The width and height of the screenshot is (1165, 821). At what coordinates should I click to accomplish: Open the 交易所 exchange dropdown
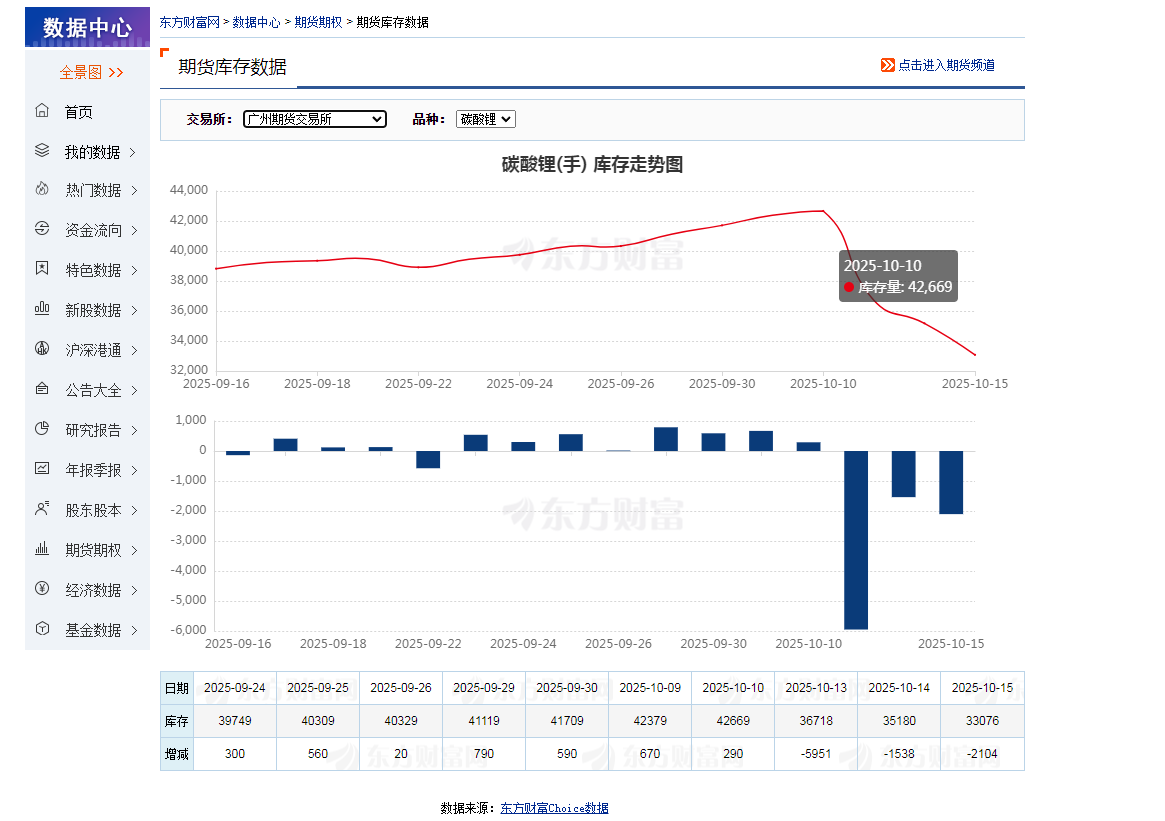[315, 119]
